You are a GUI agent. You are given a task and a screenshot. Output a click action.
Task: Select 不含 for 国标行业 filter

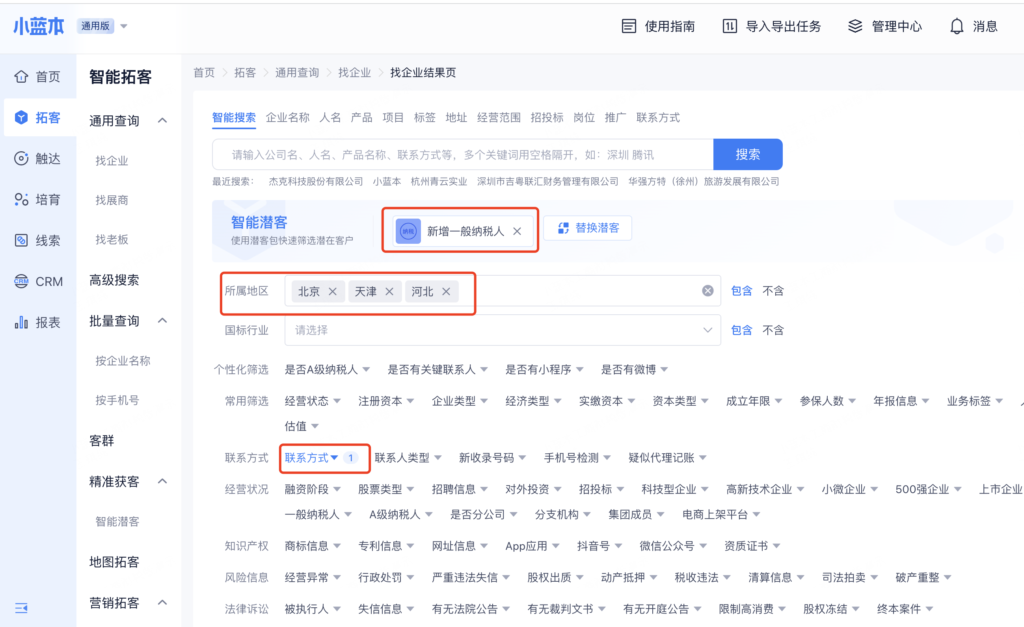click(773, 330)
